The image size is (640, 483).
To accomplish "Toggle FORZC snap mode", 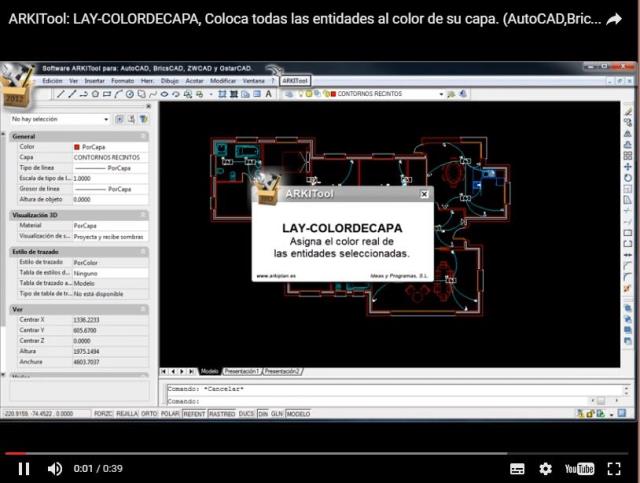I will pos(103,414).
